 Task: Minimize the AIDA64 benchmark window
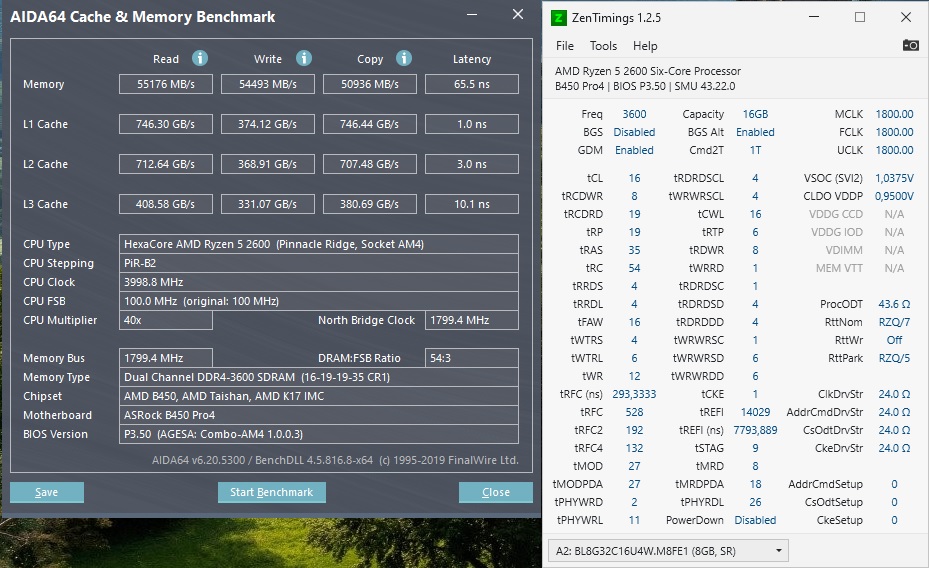[x=472, y=15]
